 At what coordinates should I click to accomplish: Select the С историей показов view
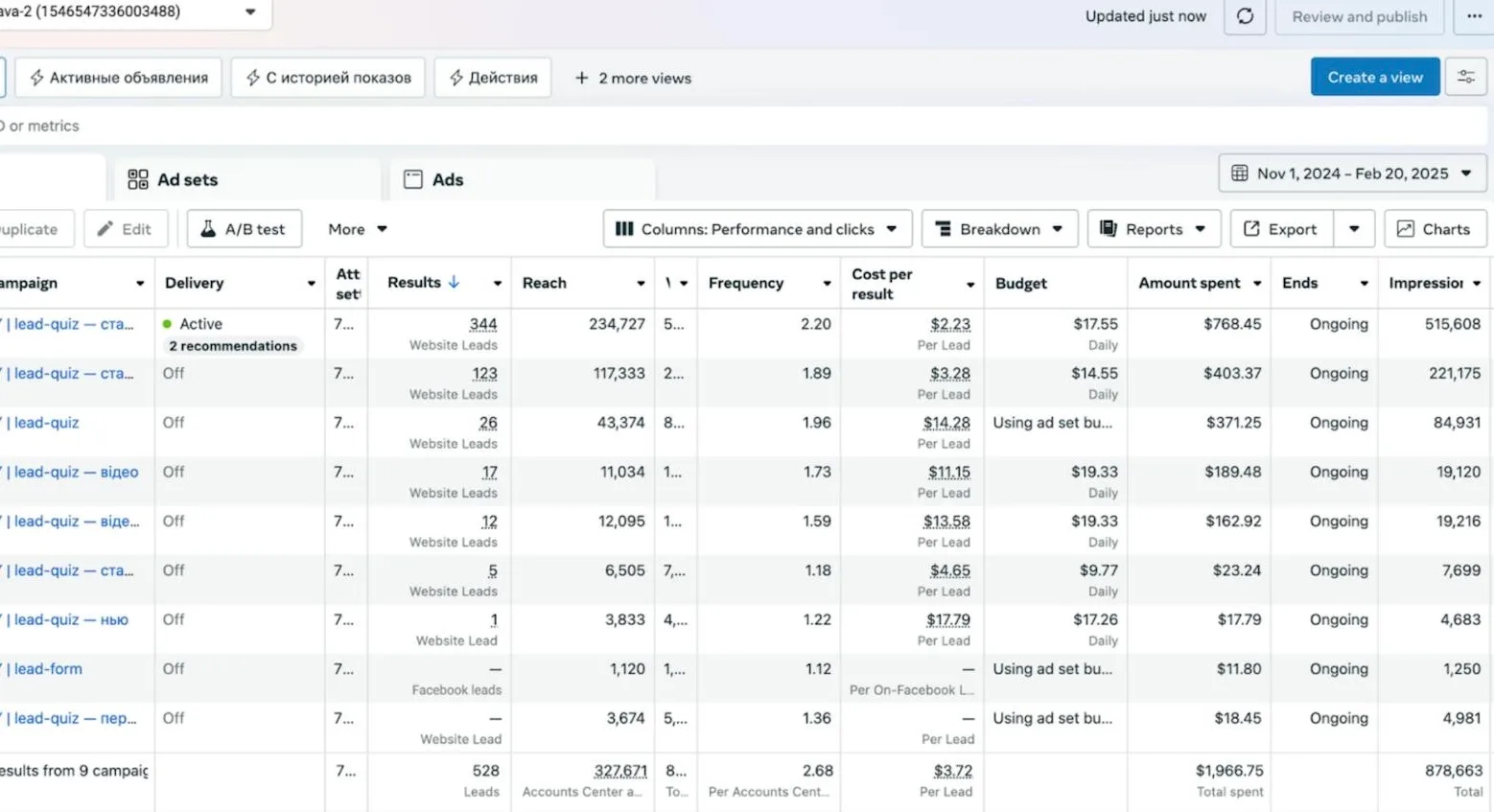[328, 78]
